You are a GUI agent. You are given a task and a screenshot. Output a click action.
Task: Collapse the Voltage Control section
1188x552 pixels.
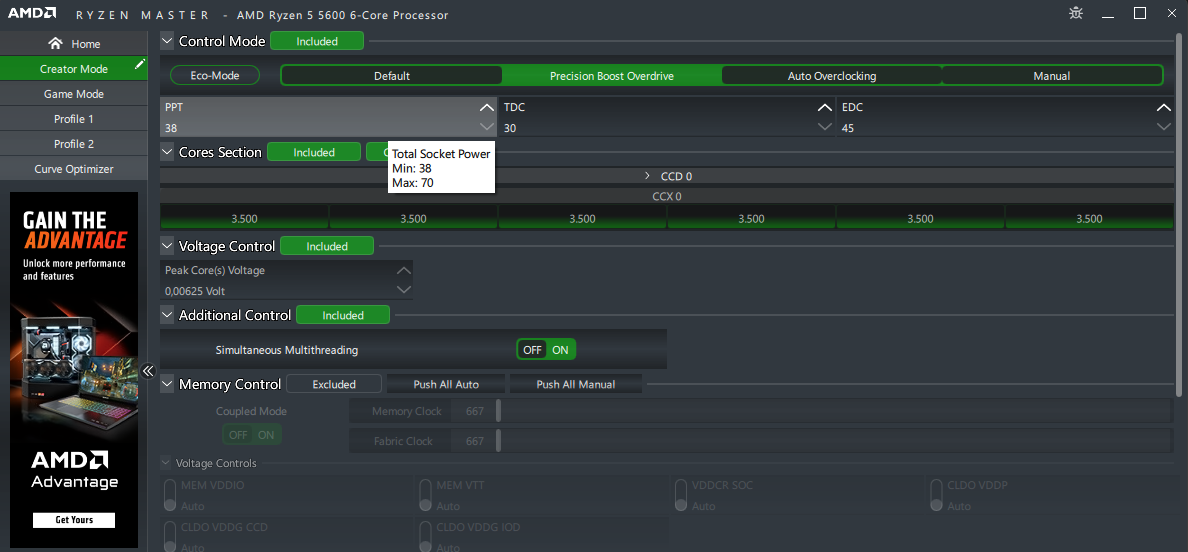pyautogui.click(x=167, y=246)
